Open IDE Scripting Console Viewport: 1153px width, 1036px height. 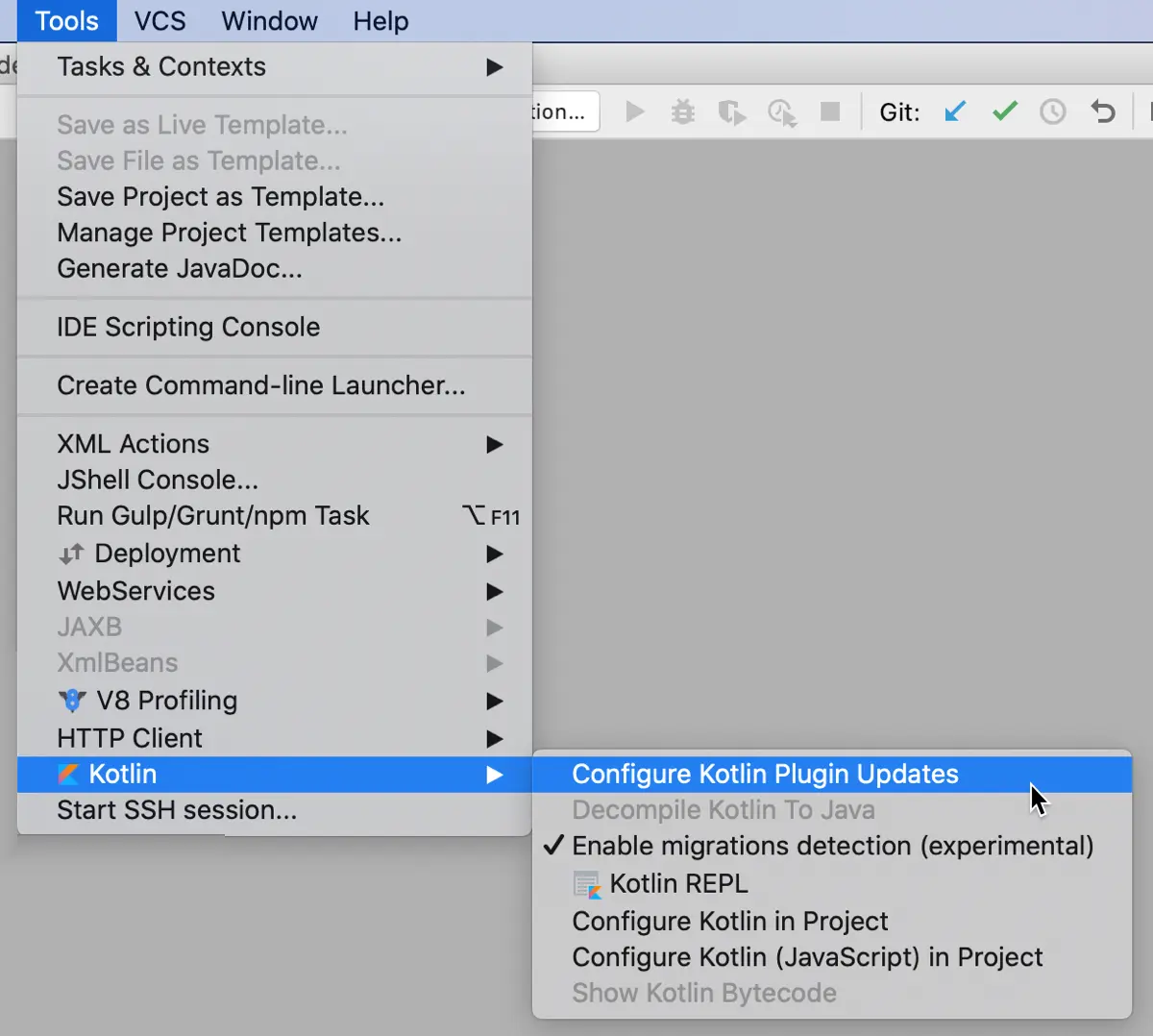(275, 327)
